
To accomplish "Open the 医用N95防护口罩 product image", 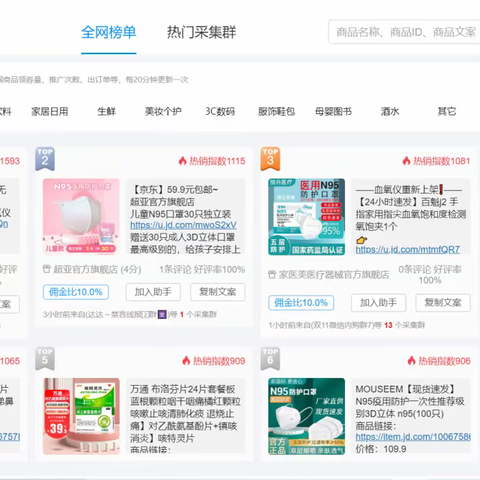I will tap(307, 217).
